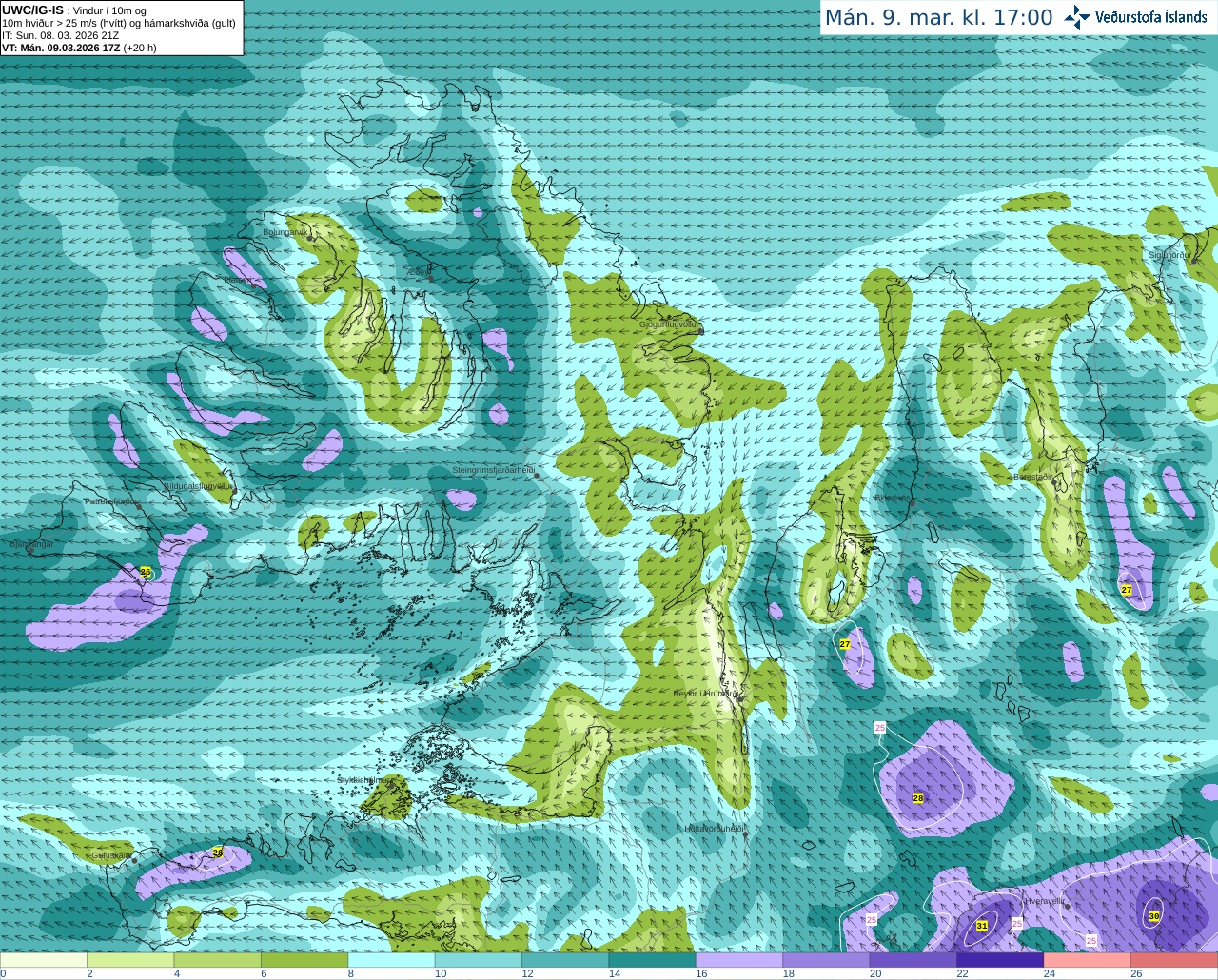Click the Bjargtangar station label

click(x=31, y=544)
